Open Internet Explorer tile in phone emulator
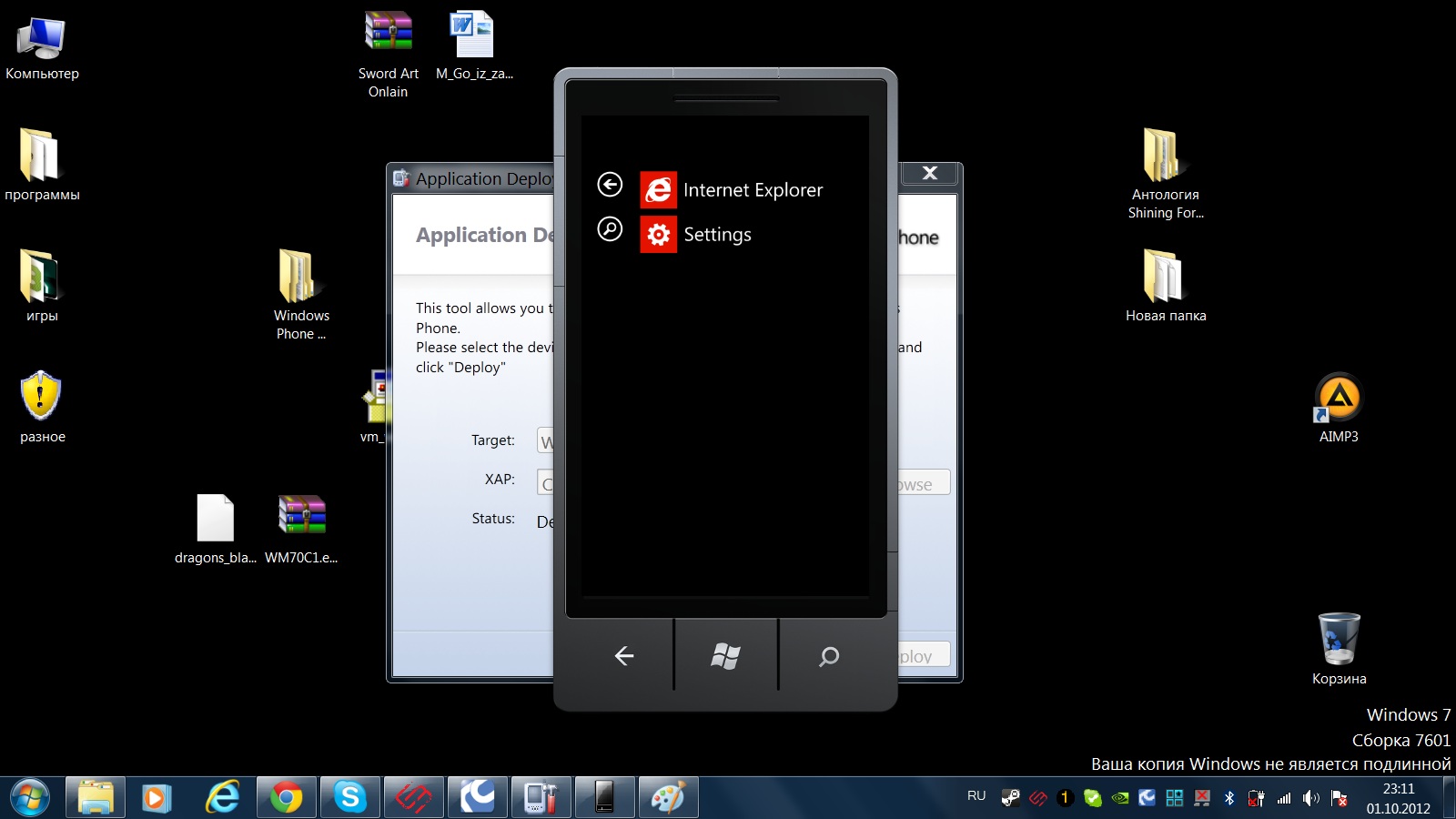 (x=732, y=190)
